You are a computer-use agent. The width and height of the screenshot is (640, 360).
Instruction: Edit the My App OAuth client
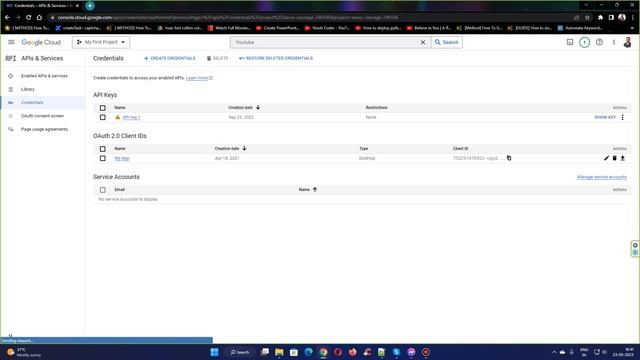pos(606,158)
